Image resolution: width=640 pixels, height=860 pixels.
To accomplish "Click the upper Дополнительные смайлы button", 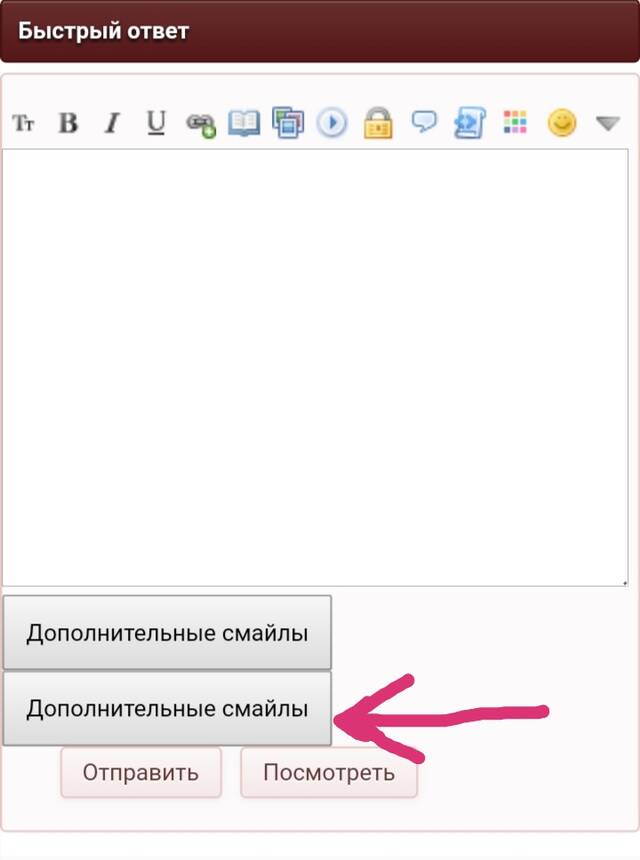I will click(167, 633).
